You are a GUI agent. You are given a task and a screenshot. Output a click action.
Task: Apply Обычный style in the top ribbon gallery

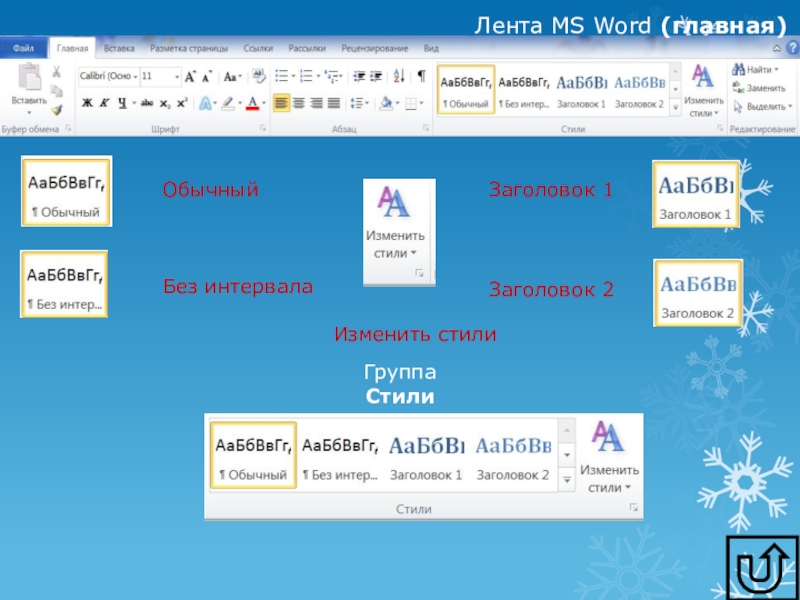(466, 89)
